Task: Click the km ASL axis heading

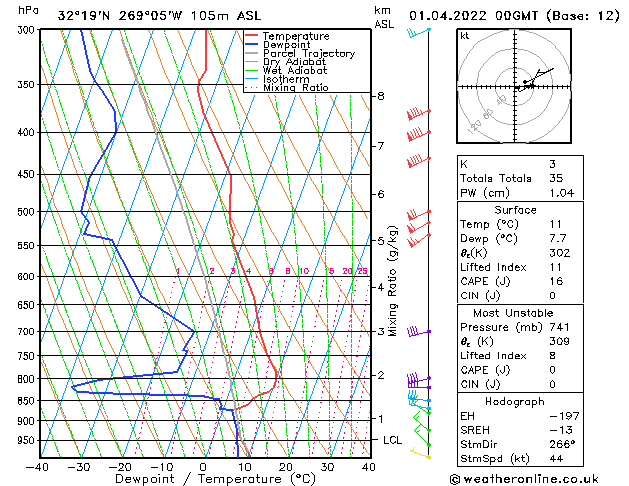Action: [x=384, y=18]
